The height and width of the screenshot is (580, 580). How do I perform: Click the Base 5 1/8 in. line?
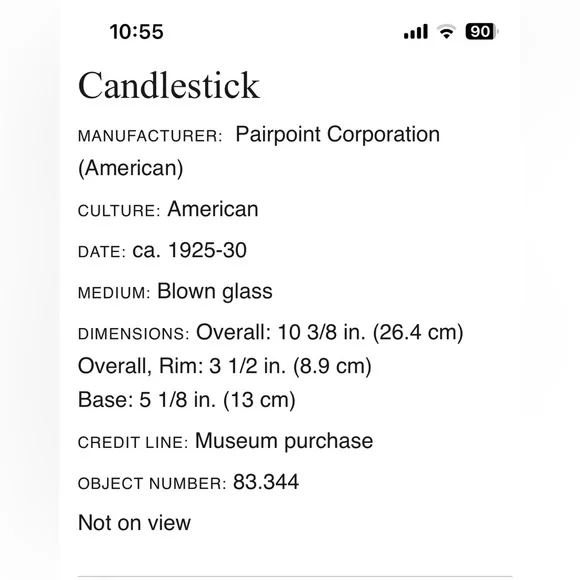[x=187, y=400]
